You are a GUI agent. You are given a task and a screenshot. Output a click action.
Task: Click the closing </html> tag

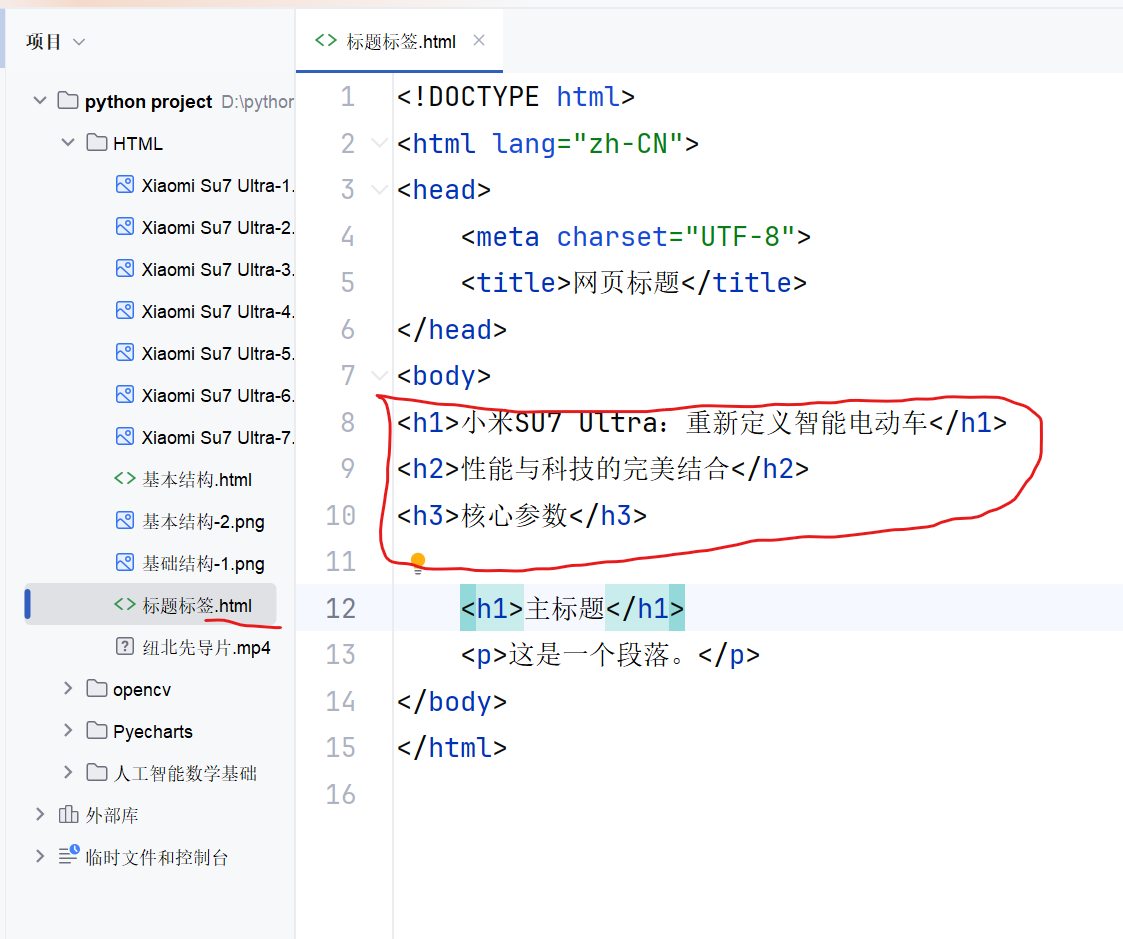point(452,747)
